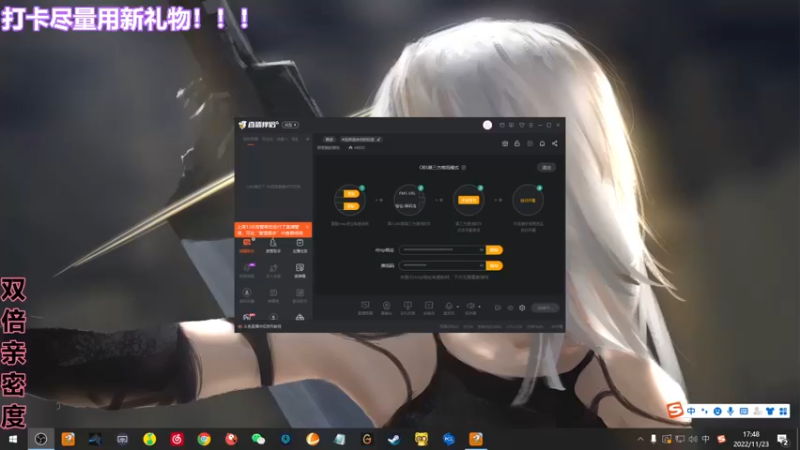The width and height of the screenshot is (800, 450).
Task: Toggle Chinese/English mode on the Sogou toolbar
Action: click(x=691, y=411)
